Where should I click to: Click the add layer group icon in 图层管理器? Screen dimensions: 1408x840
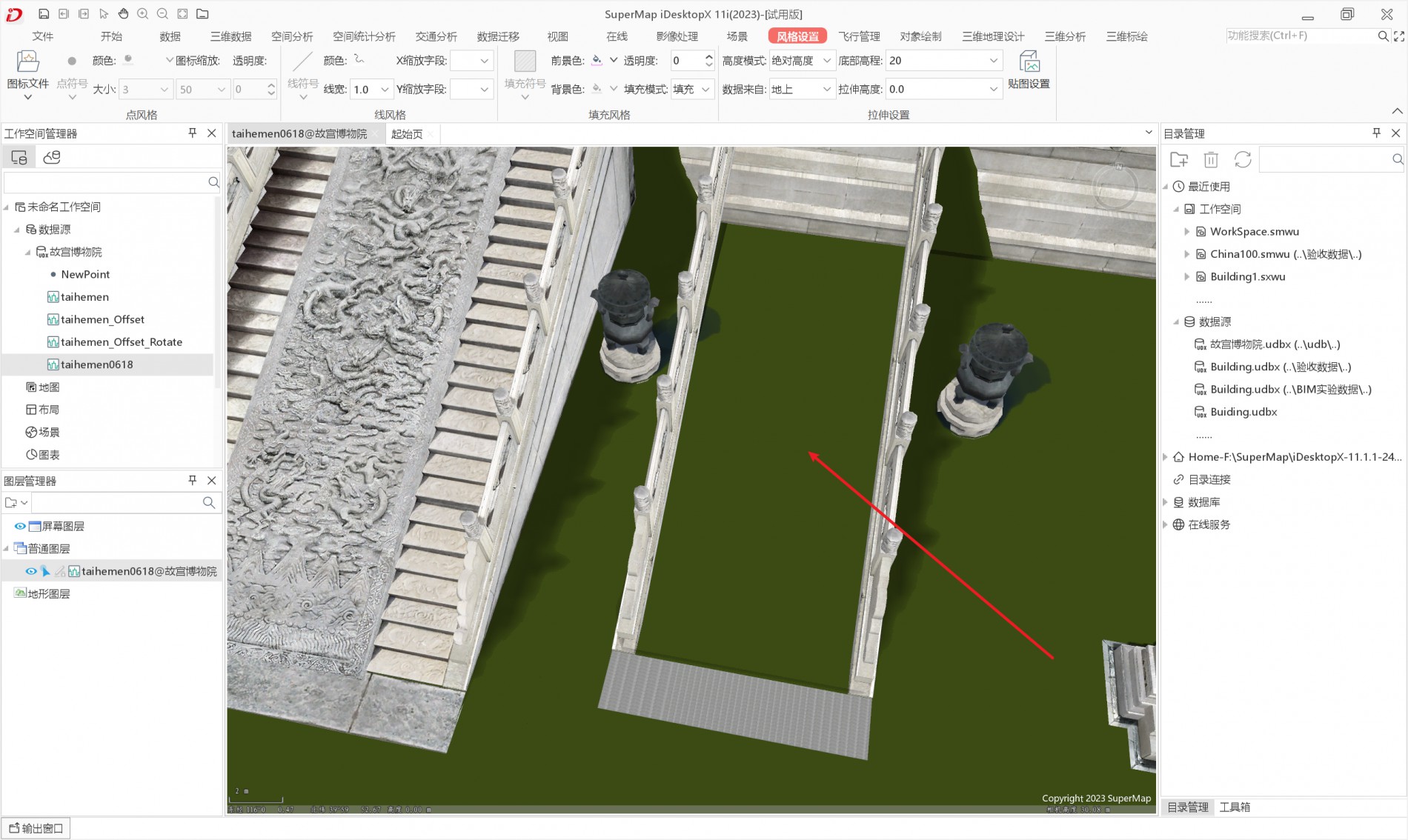pos(16,503)
